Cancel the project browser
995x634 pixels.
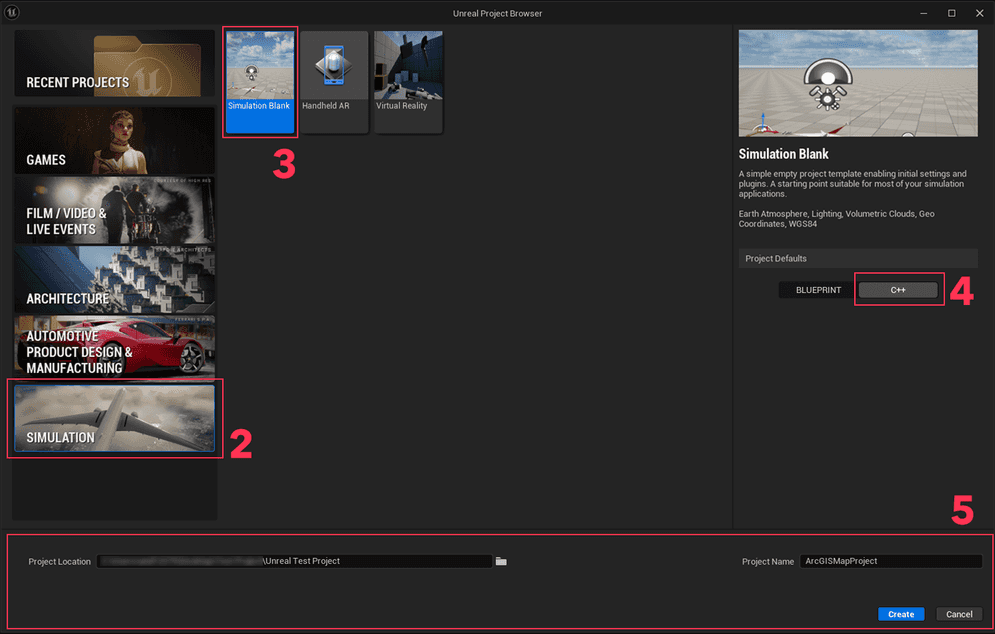[x=959, y=614]
